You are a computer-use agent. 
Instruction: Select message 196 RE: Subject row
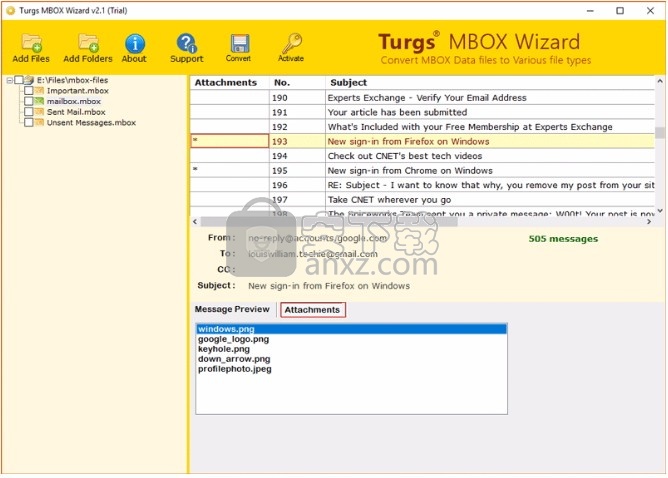422,185
